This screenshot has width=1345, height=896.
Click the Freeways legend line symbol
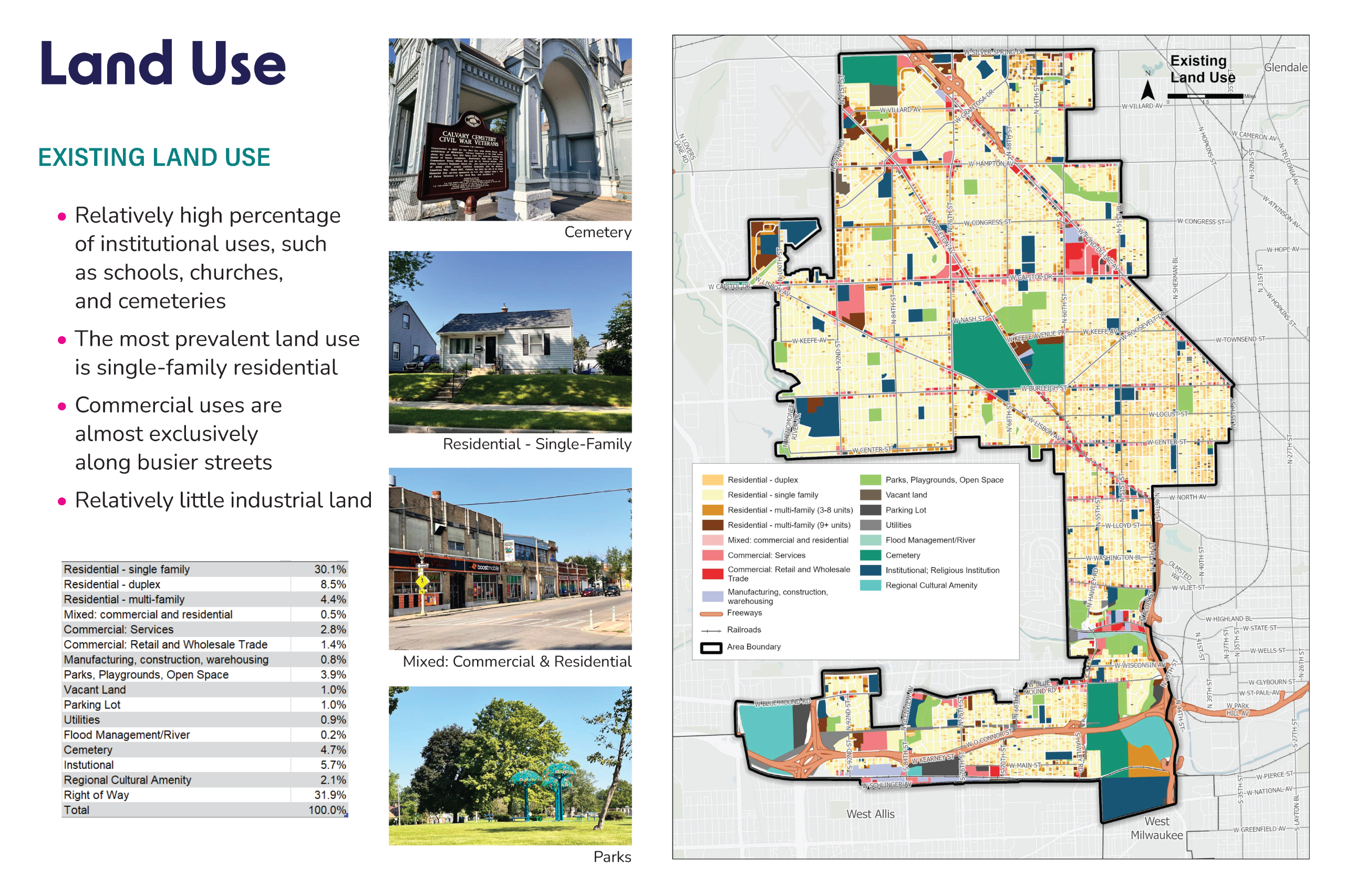(x=711, y=613)
